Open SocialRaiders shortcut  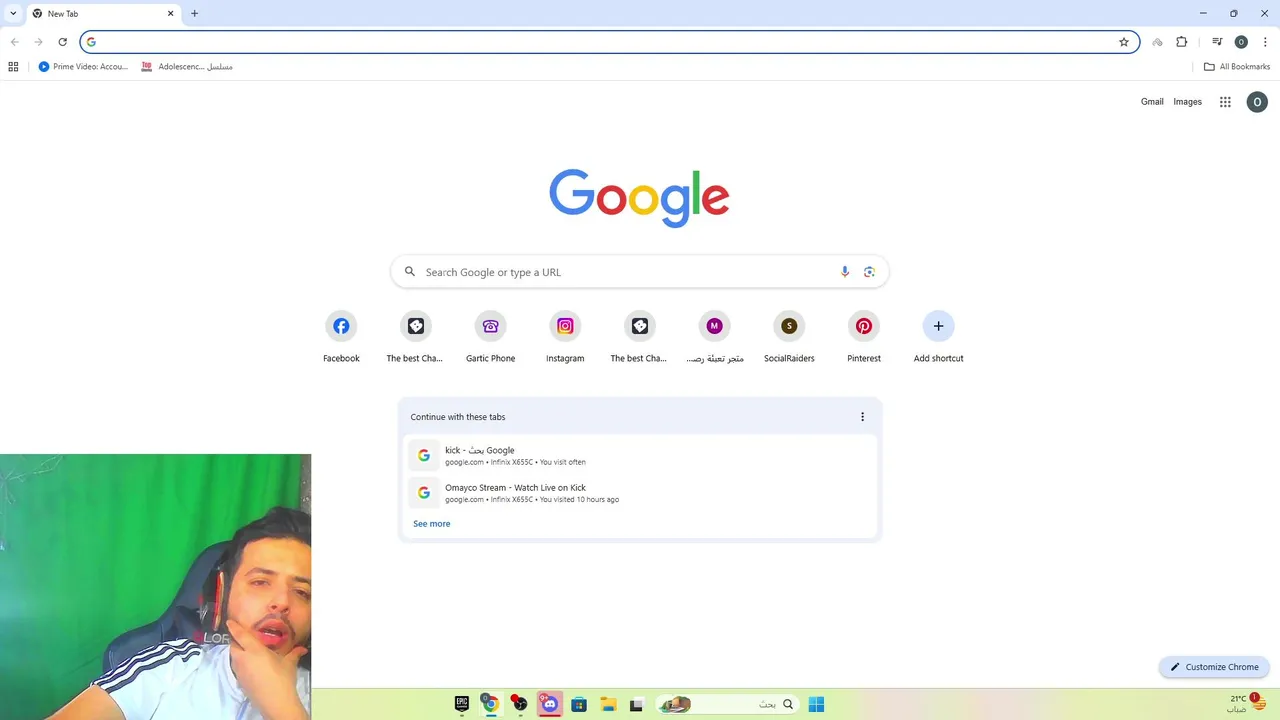pos(789,338)
